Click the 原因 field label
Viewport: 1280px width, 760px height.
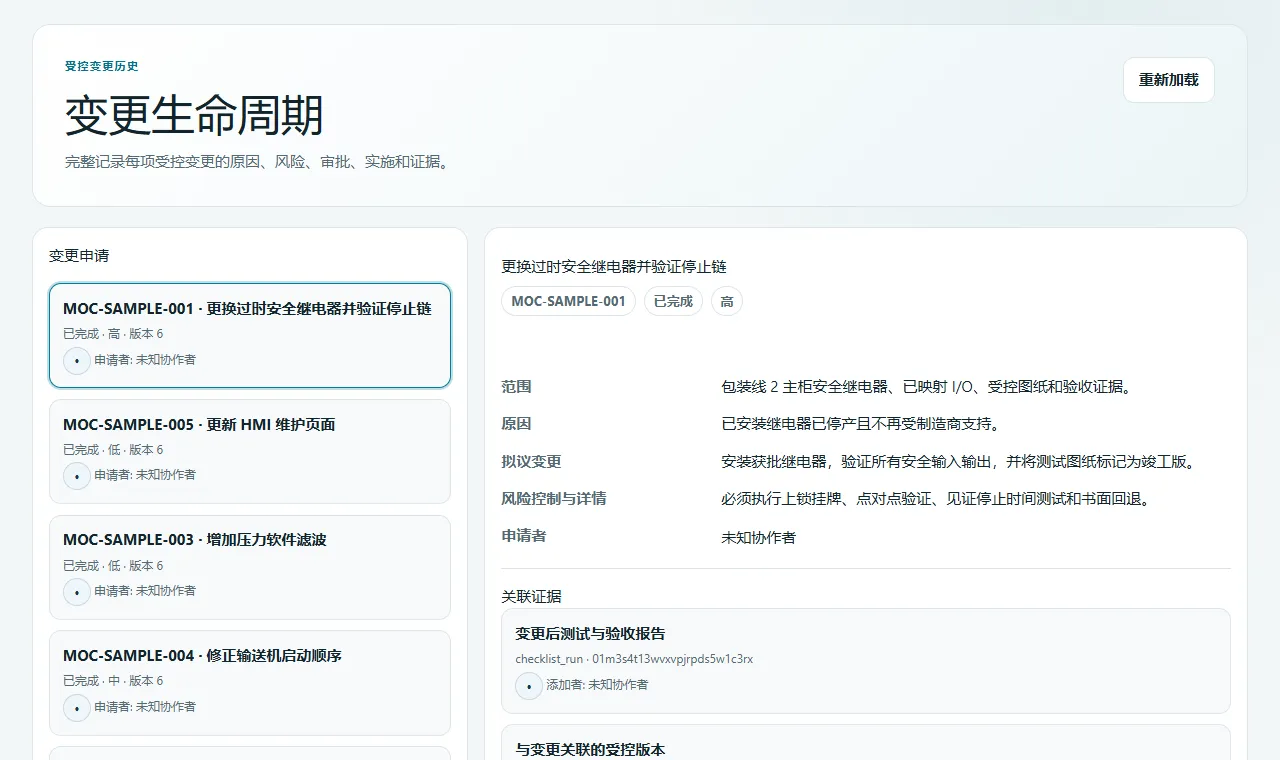(x=516, y=424)
